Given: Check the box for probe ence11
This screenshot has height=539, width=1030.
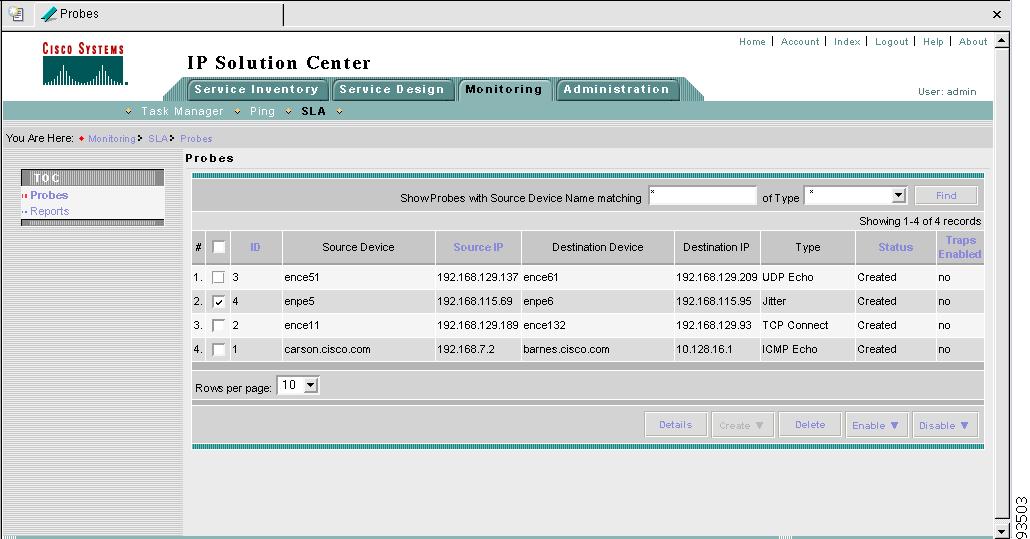Looking at the screenshot, I should point(219,326).
